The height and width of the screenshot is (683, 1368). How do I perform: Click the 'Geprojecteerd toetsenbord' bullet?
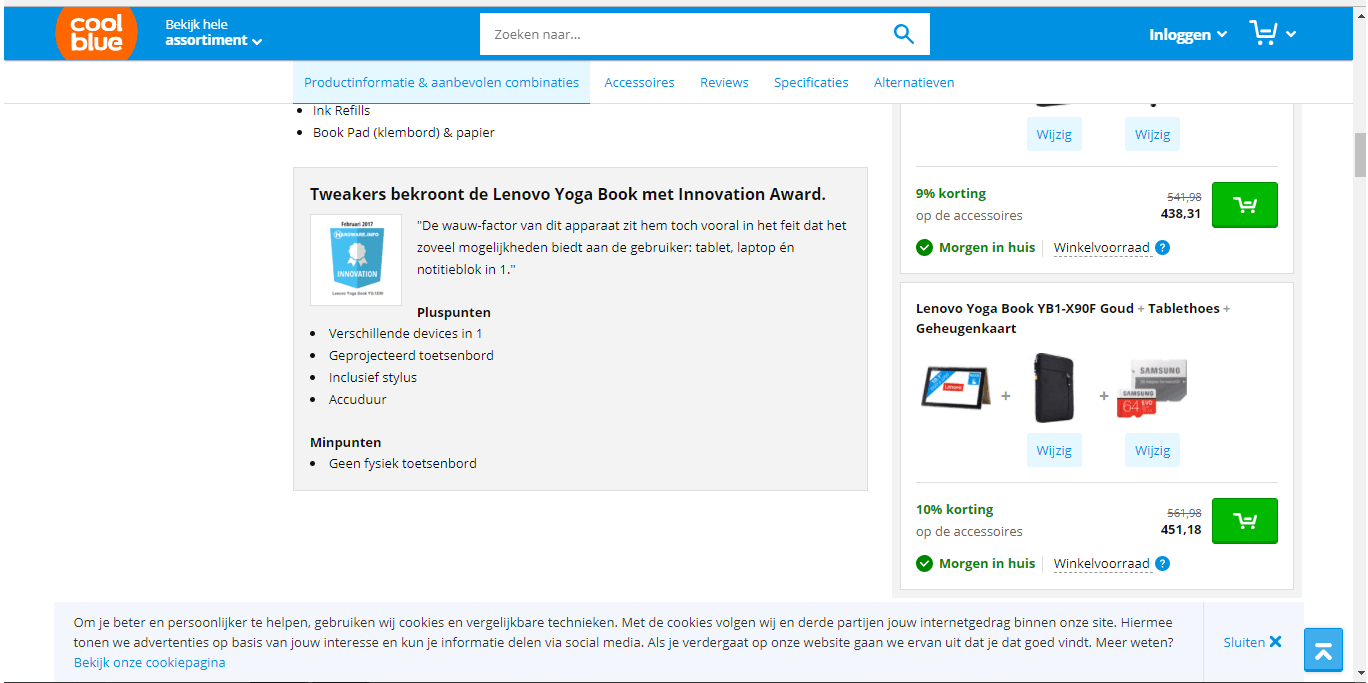pos(411,355)
